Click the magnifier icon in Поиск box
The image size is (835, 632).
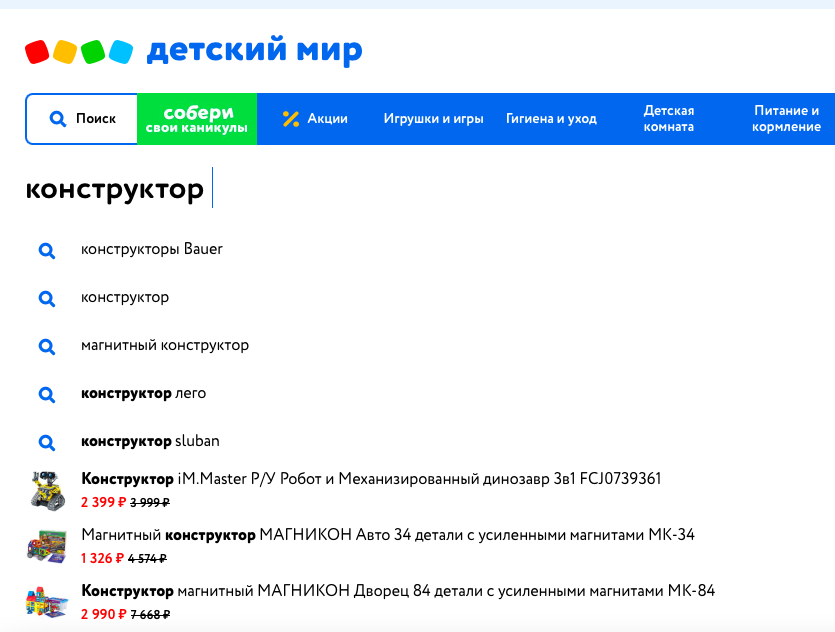pyautogui.click(x=58, y=119)
